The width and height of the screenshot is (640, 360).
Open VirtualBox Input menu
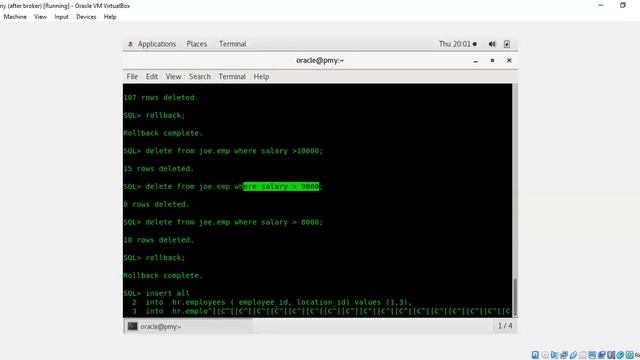coord(62,17)
